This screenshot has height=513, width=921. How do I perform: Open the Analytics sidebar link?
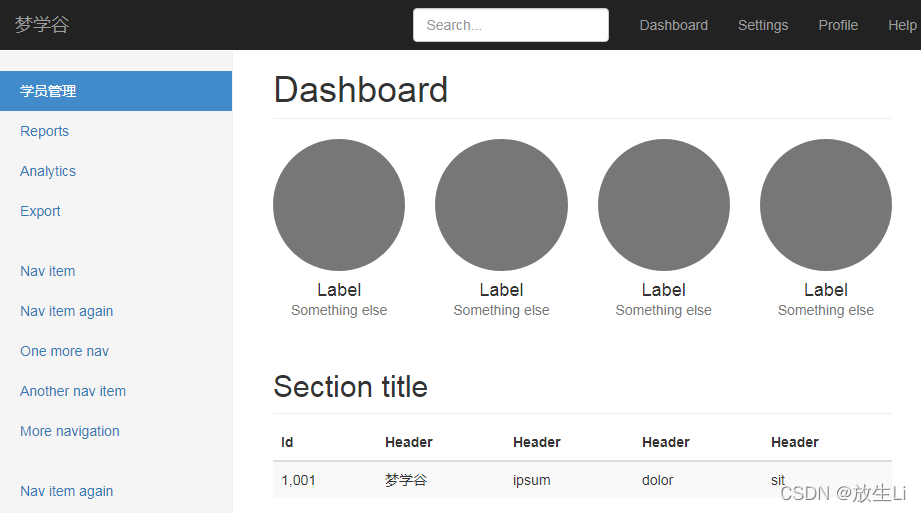coord(48,171)
